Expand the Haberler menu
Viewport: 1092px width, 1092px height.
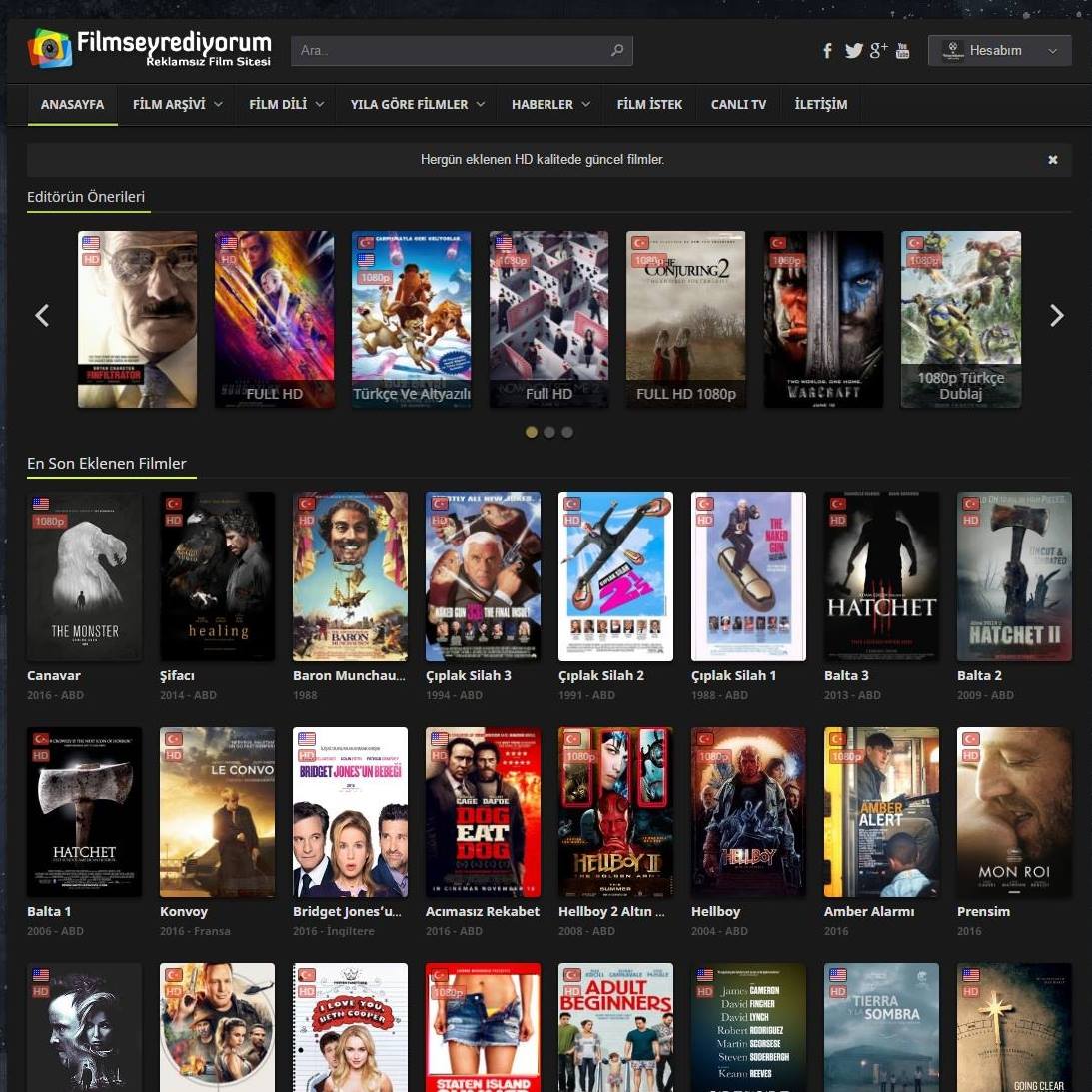550,105
